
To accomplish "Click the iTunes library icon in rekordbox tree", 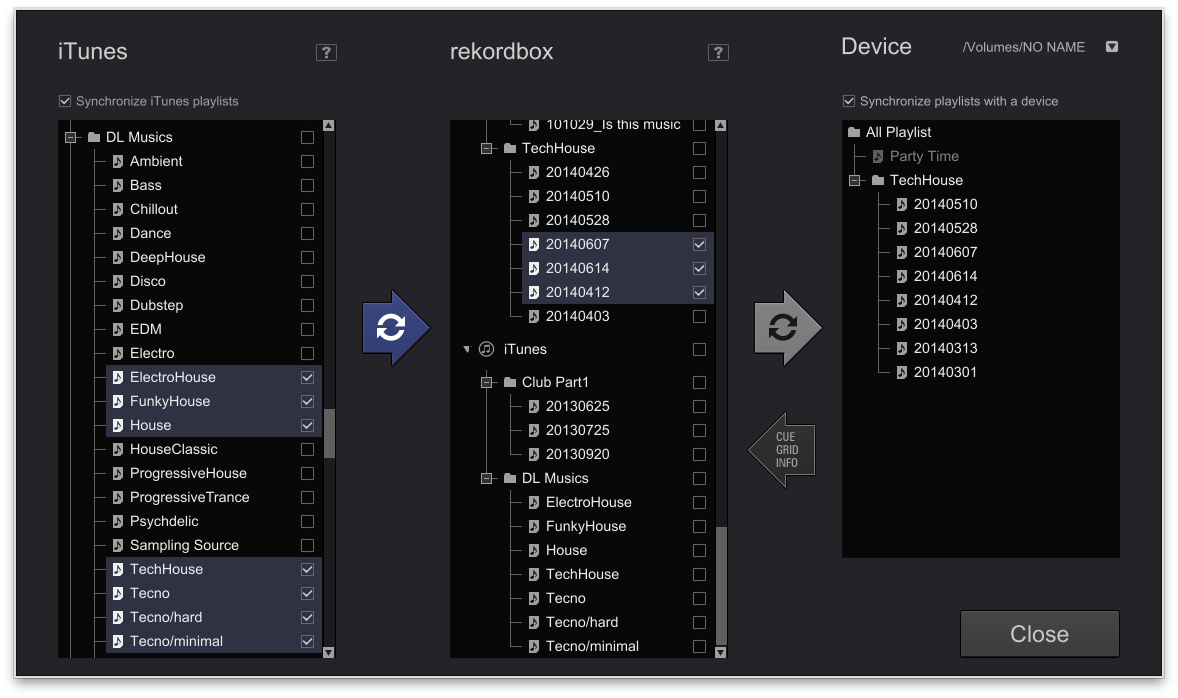I will (x=487, y=349).
